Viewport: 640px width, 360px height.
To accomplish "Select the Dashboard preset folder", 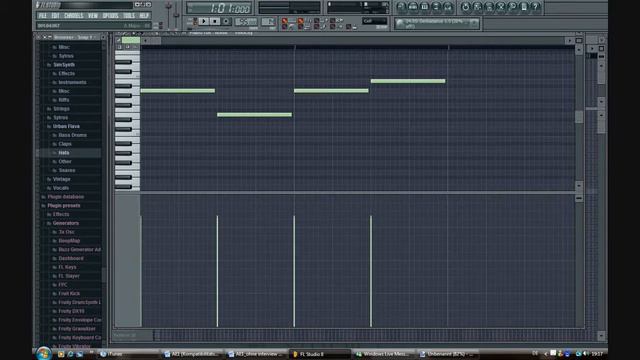I will [x=71, y=258].
